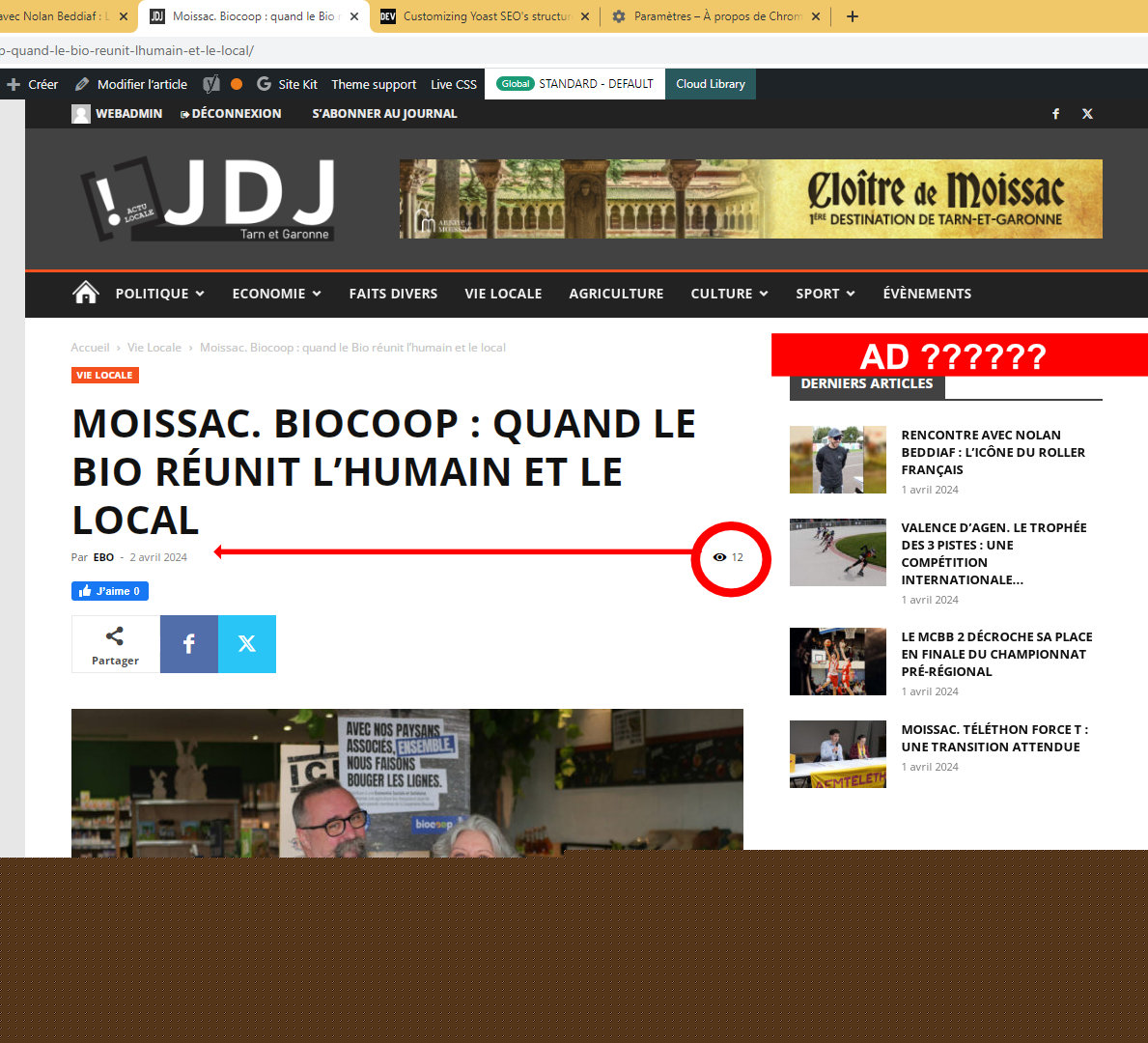Image resolution: width=1148 pixels, height=1043 pixels.
Task: Open Facebook icon in top header
Action: 1055,114
